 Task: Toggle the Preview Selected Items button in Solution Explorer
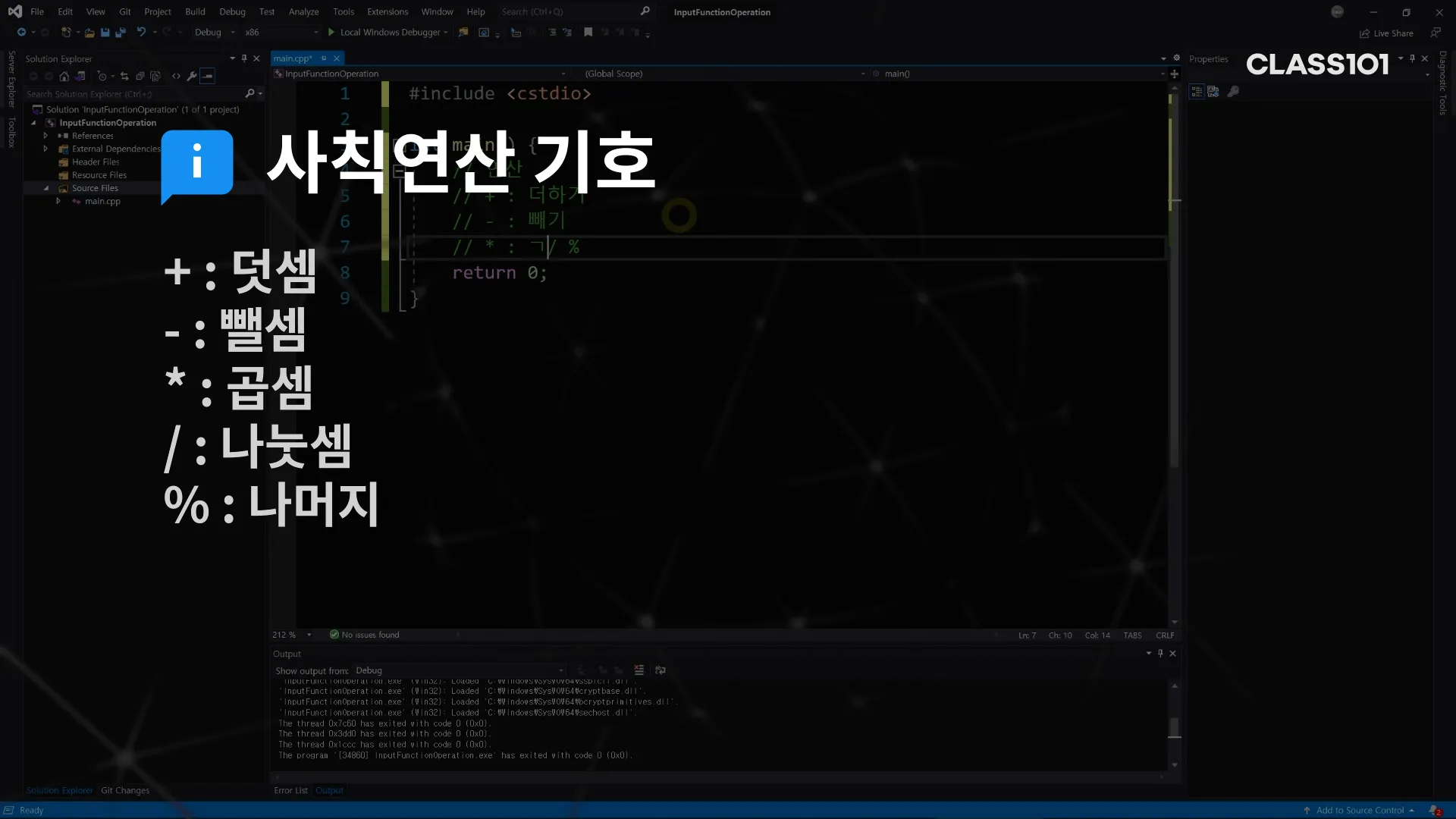click(208, 77)
